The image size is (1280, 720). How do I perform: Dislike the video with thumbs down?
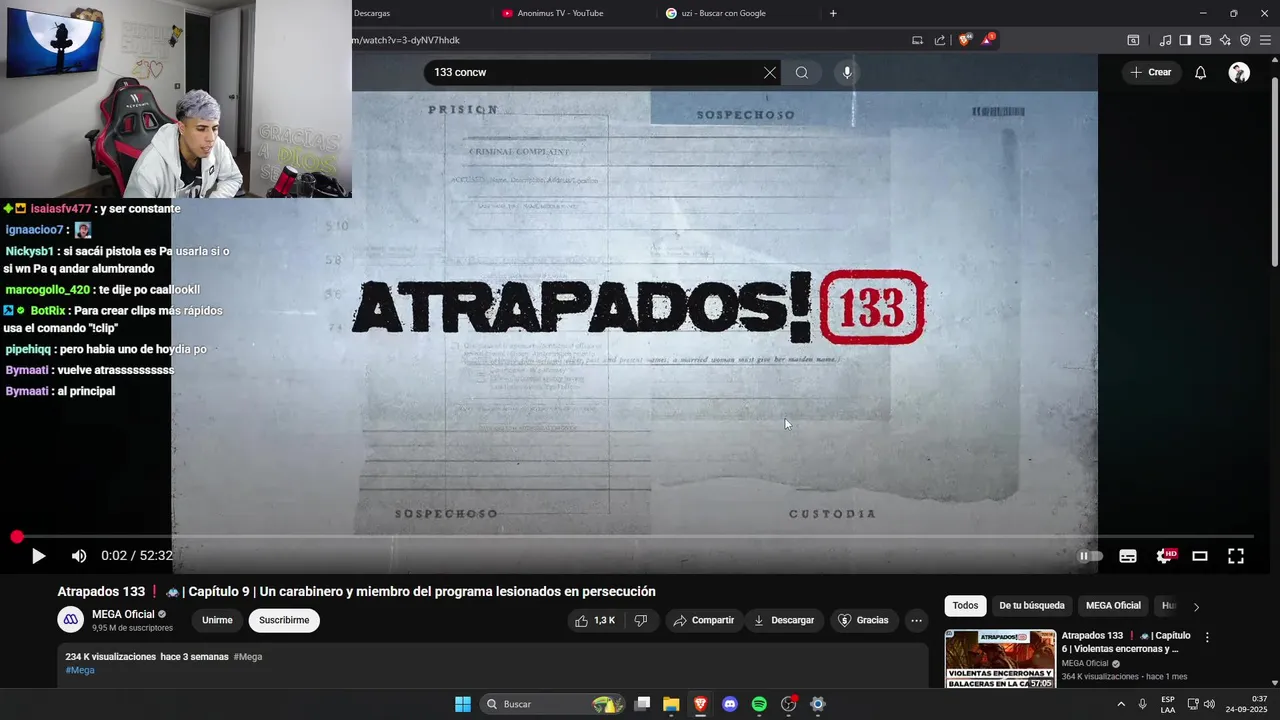point(641,620)
